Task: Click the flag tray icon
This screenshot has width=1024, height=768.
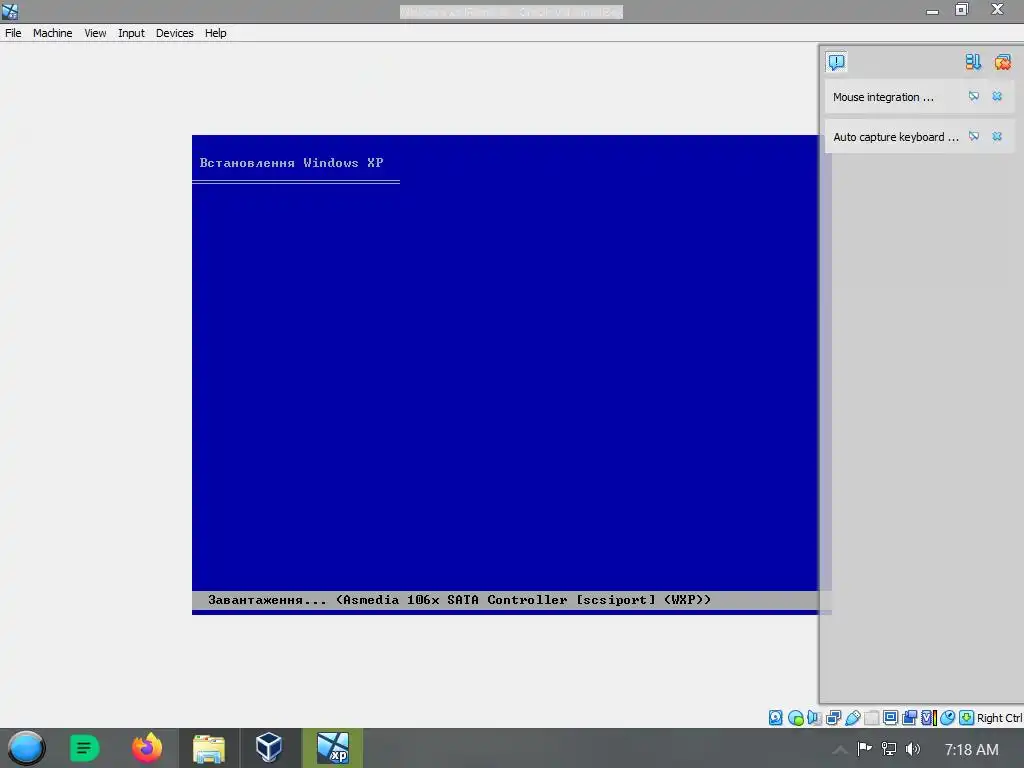Action: pyautogui.click(x=865, y=749)
